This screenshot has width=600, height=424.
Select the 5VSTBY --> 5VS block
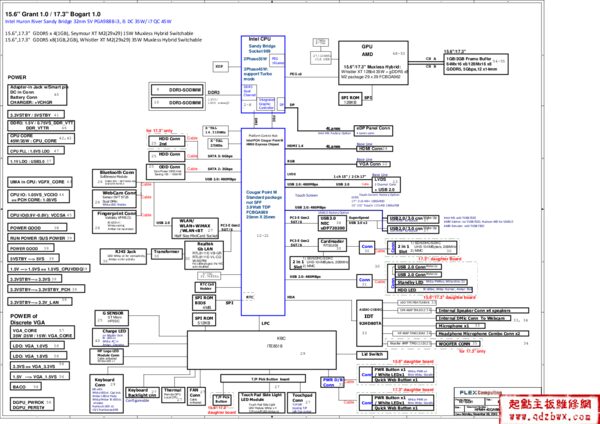(x=34, y=258)
